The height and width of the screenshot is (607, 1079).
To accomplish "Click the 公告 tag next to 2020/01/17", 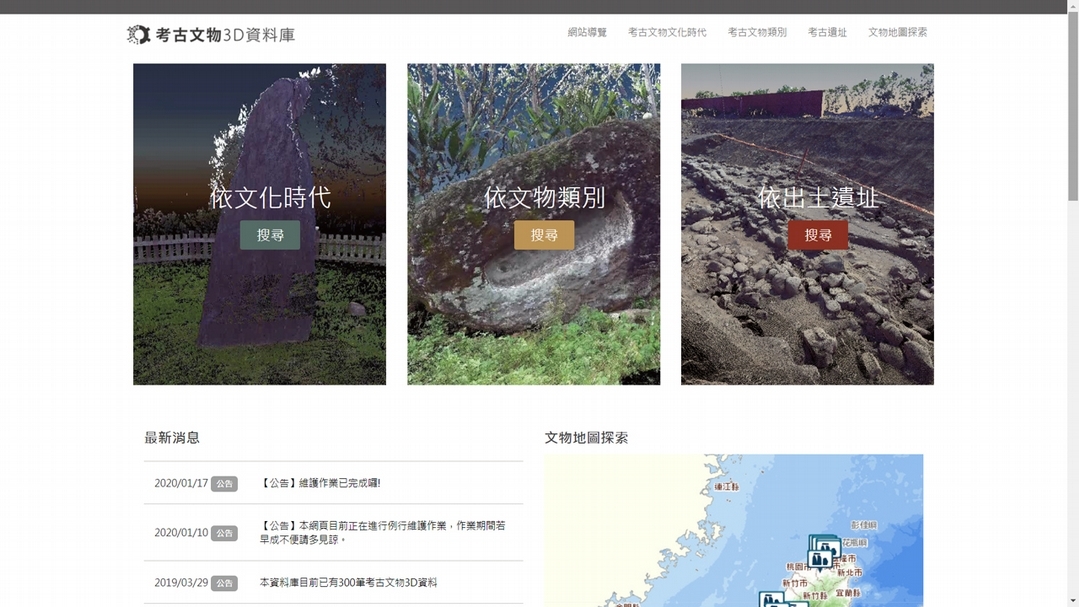I will (224, 484).
